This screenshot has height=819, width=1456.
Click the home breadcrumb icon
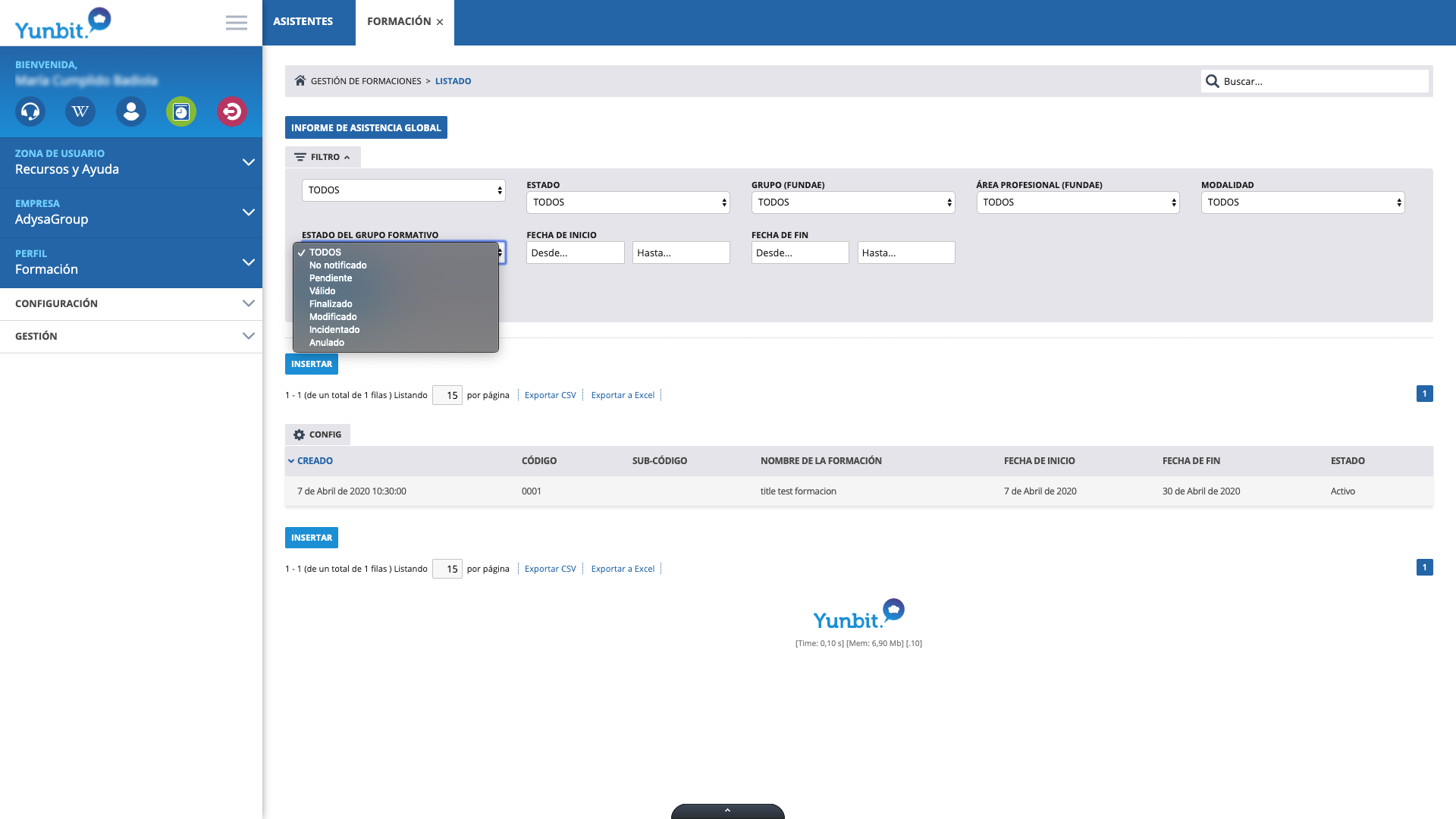pos(300,81)
